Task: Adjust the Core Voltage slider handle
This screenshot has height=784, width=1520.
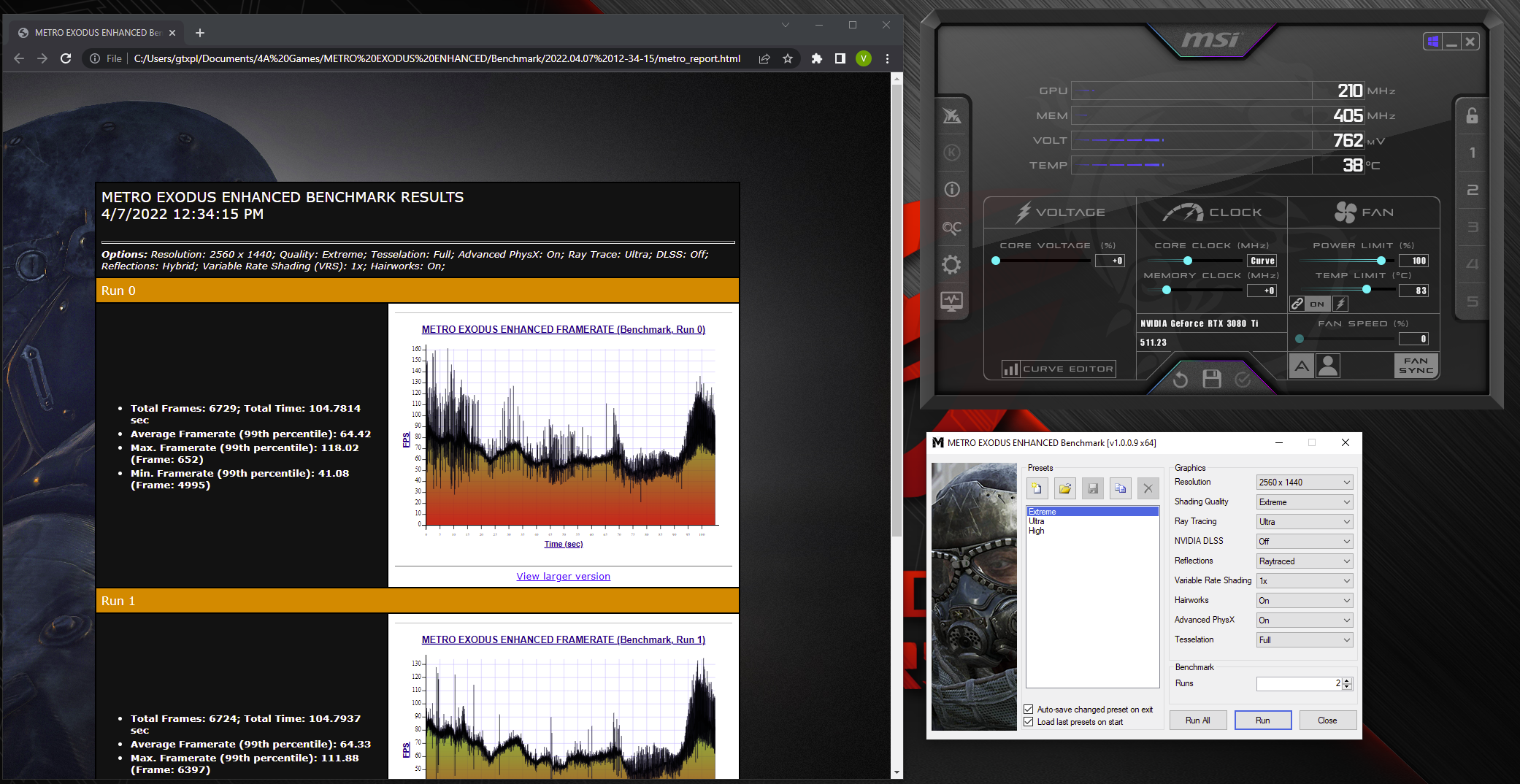Action: (996, 261)
